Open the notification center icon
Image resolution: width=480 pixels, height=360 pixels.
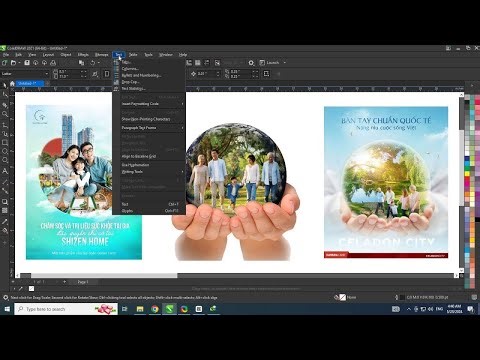(470, 309)
